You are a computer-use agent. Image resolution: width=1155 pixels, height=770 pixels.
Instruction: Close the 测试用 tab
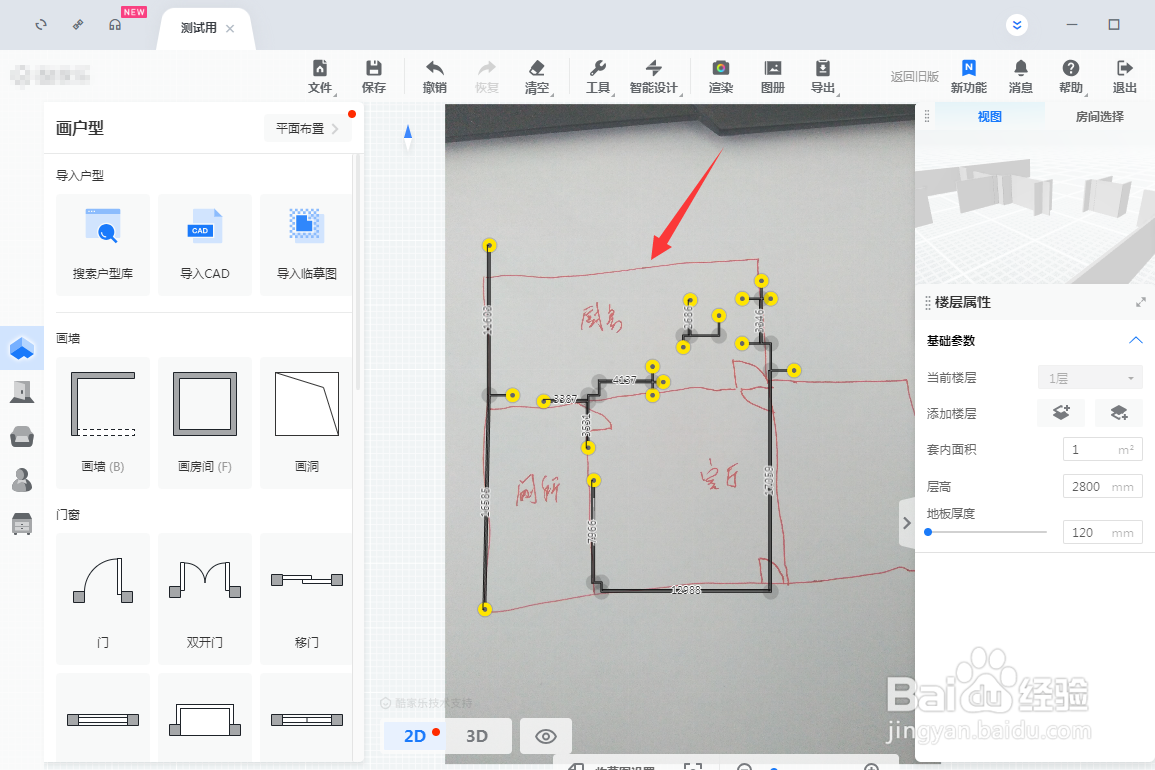point(230,29)
